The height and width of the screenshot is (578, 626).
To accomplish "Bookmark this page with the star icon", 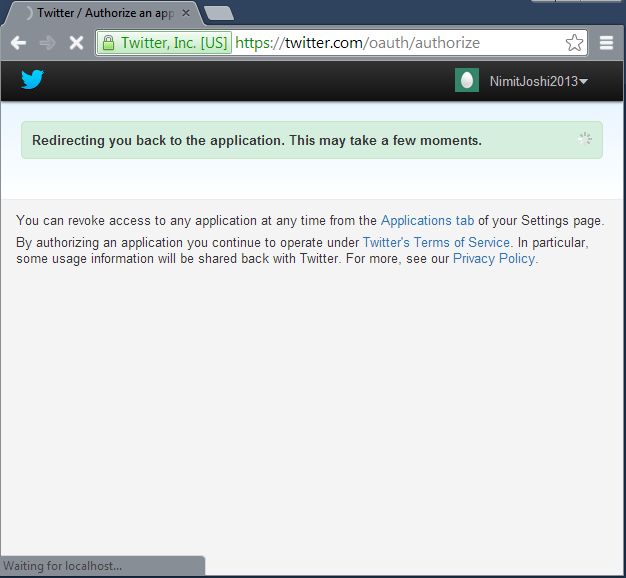I will (x=574, y=43).
